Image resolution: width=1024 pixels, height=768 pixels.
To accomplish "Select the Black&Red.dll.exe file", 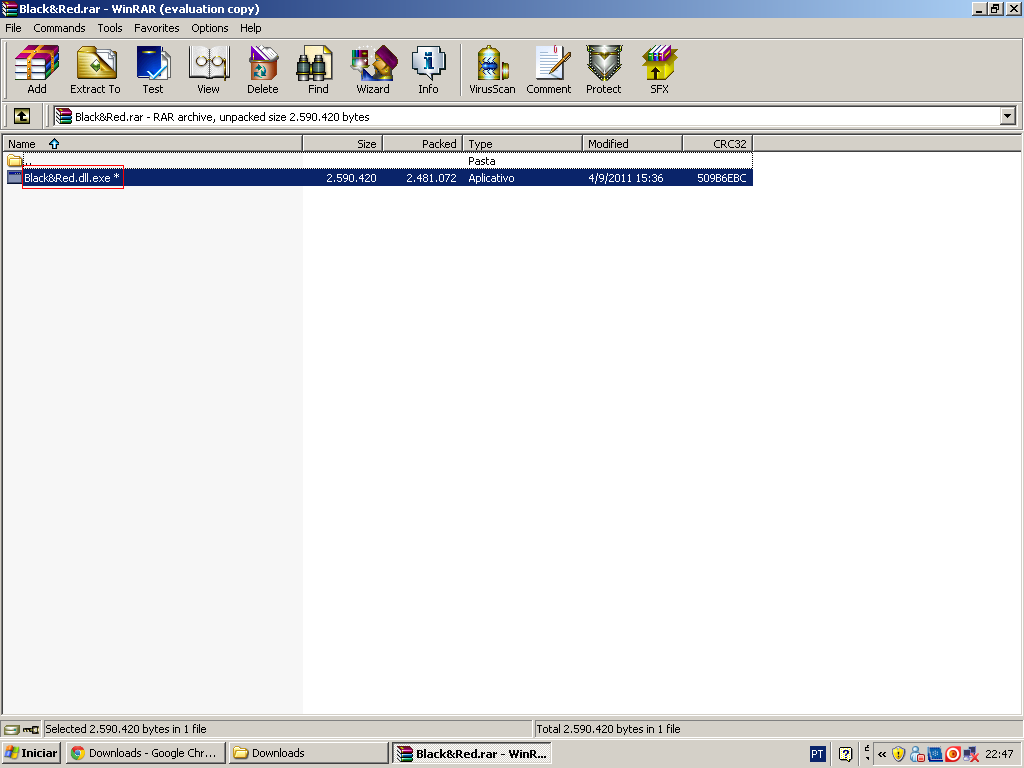I will (70, 178).
